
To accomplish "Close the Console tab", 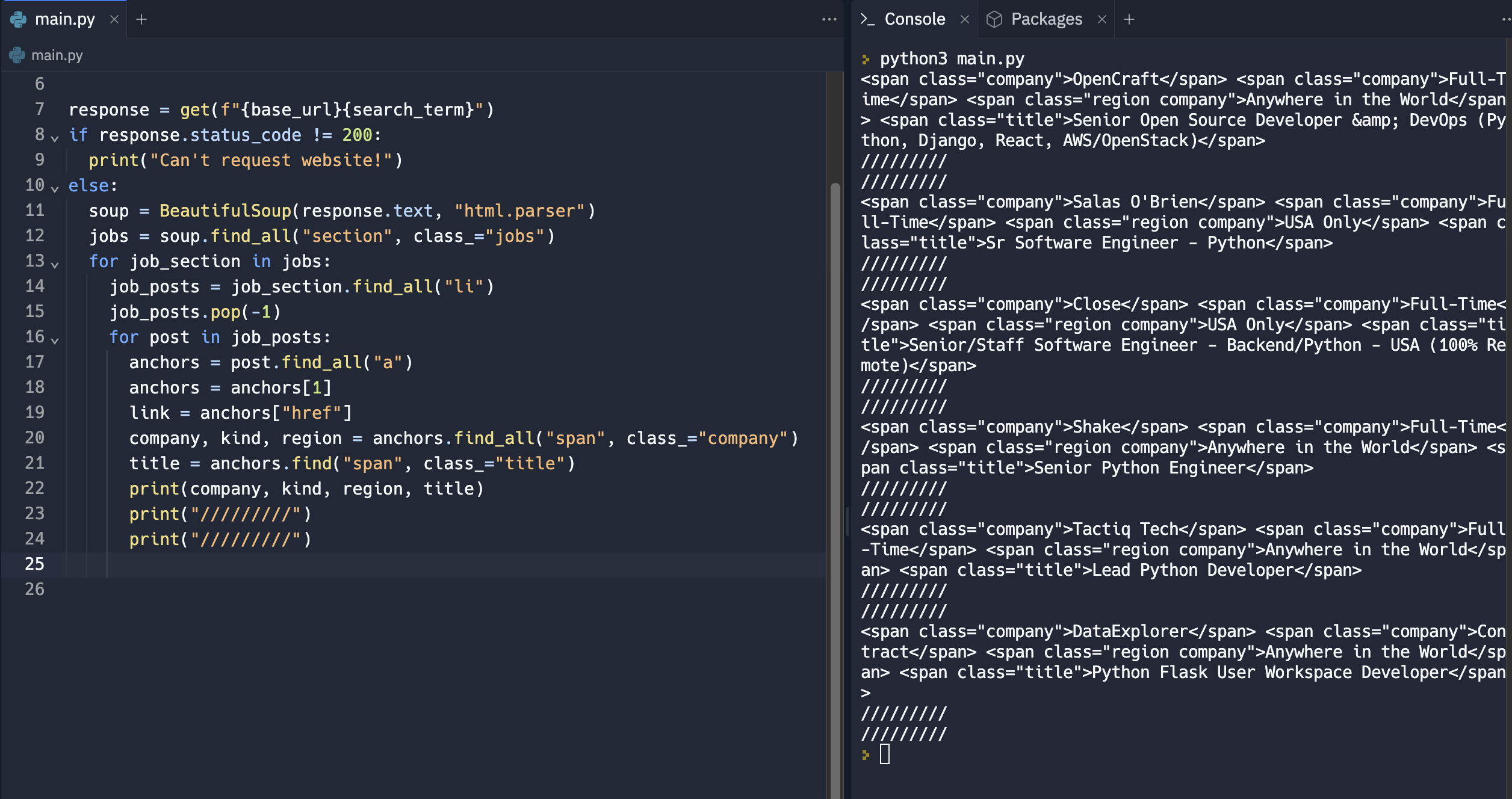I will tap(965, 19).
